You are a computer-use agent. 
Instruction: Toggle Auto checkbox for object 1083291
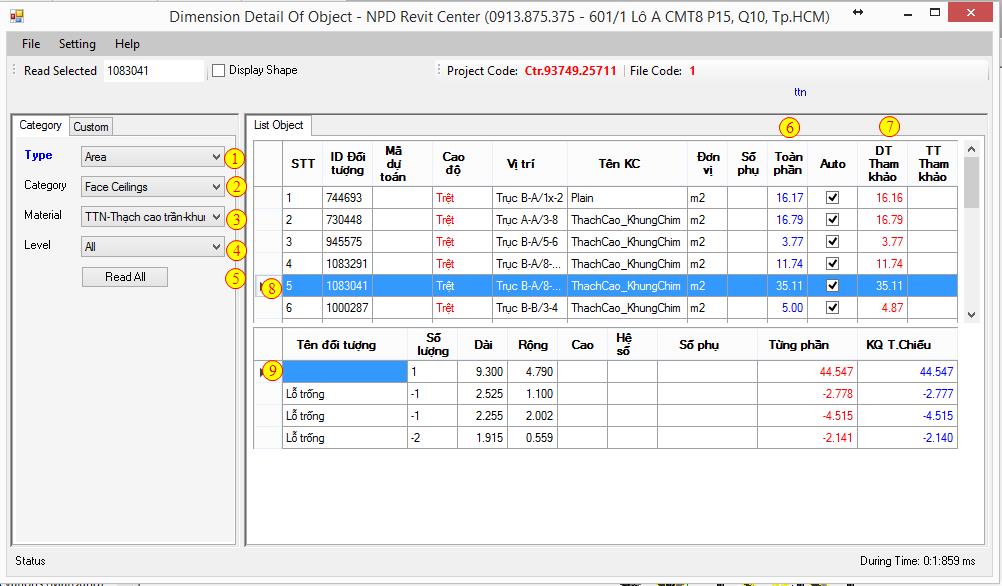(x=832, y=263)
